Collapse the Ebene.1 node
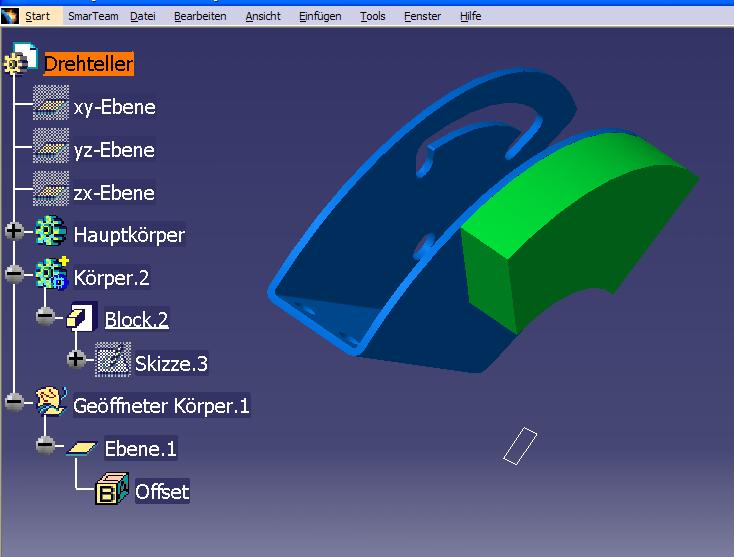Image resolution: width=734 pixels, height=557 pixels. (45, 444)
